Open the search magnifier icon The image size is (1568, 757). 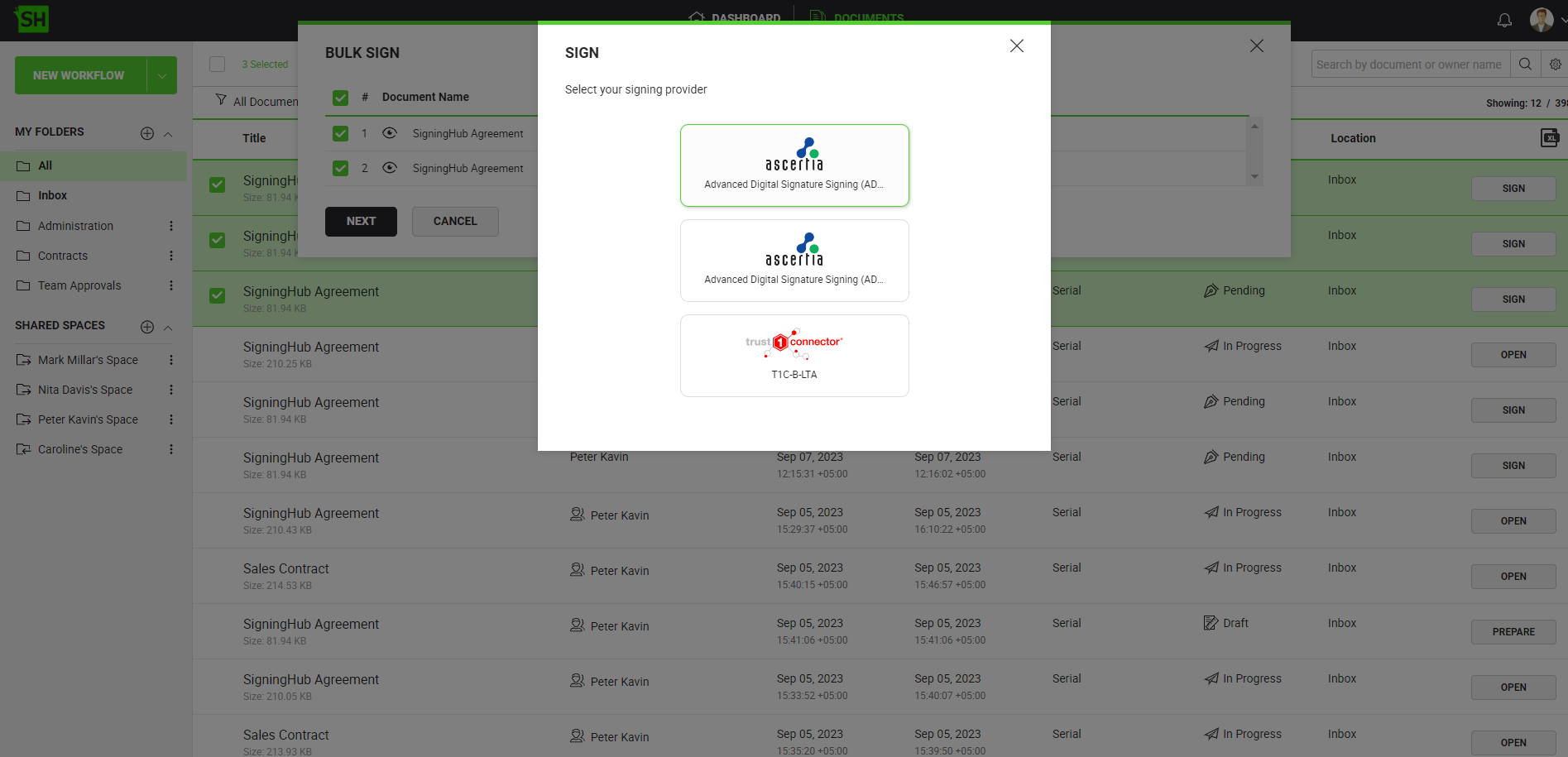1525,65
